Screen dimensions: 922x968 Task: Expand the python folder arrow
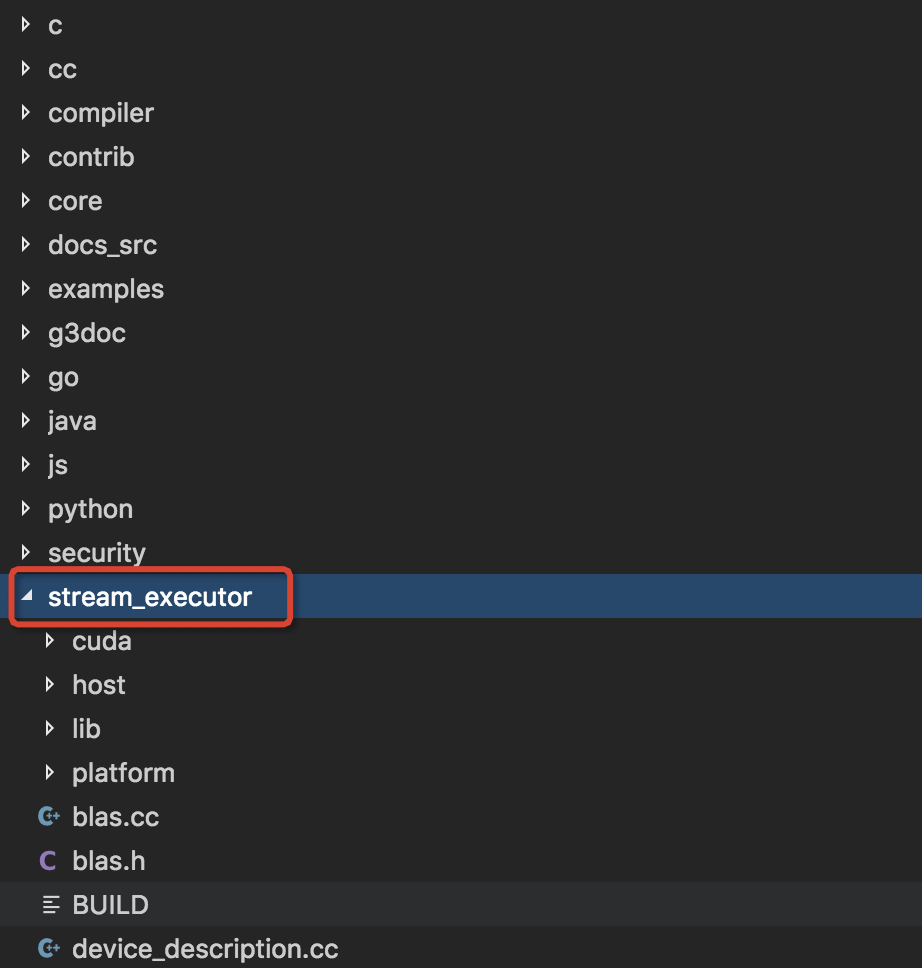pos(26,509)
